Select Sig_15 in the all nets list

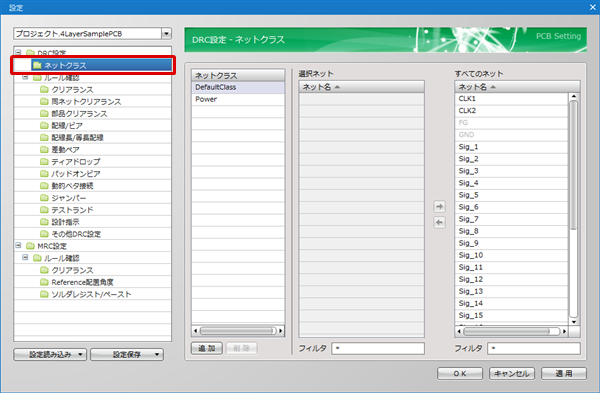pos(512,316)
